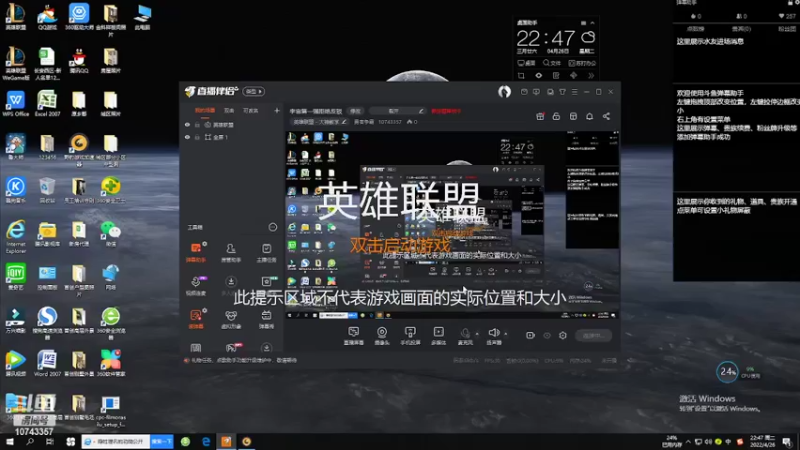The width and height of the screenshot is (800, 450).
Task: Open the Recycle Bin desktop icon
Action: 47,191
